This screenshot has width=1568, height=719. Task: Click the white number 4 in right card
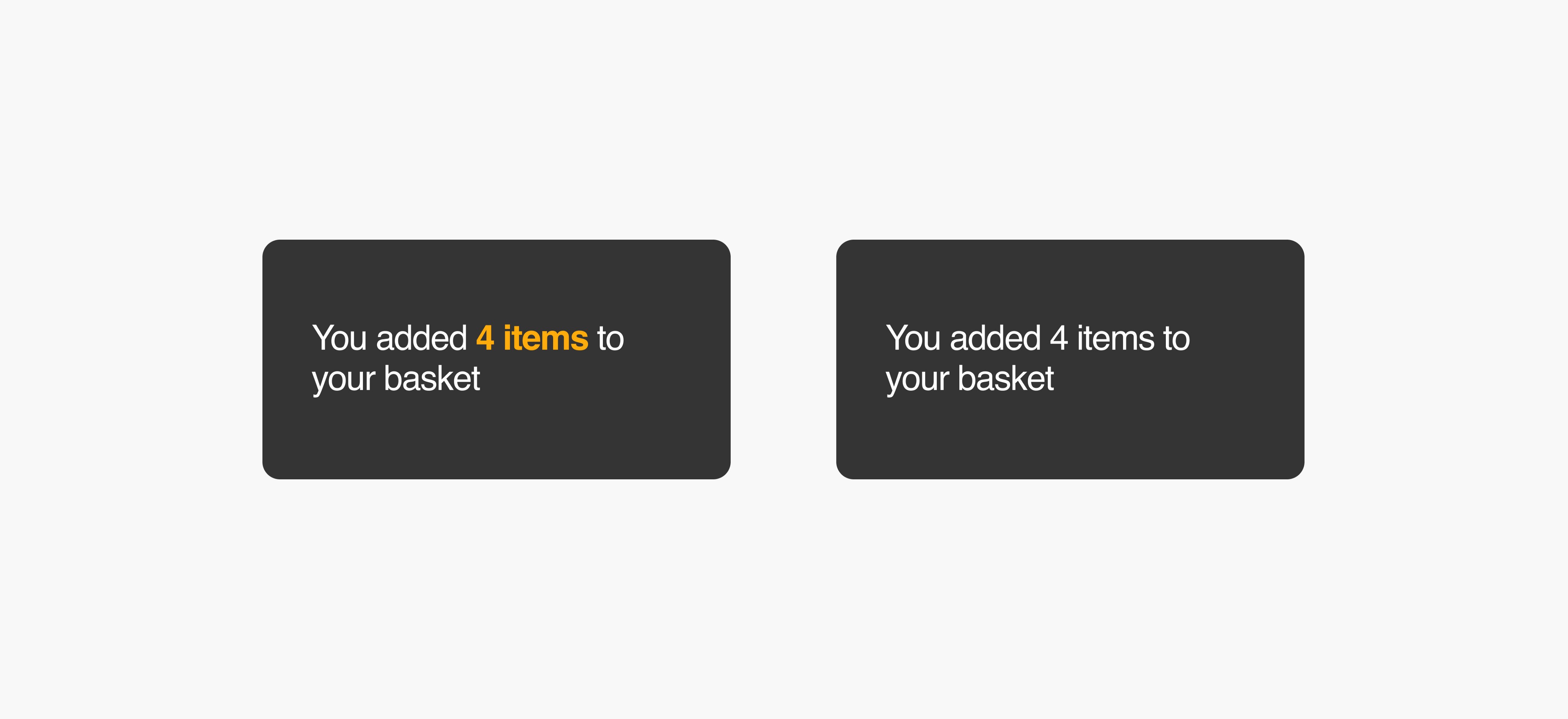click(x=1058, y=338)
